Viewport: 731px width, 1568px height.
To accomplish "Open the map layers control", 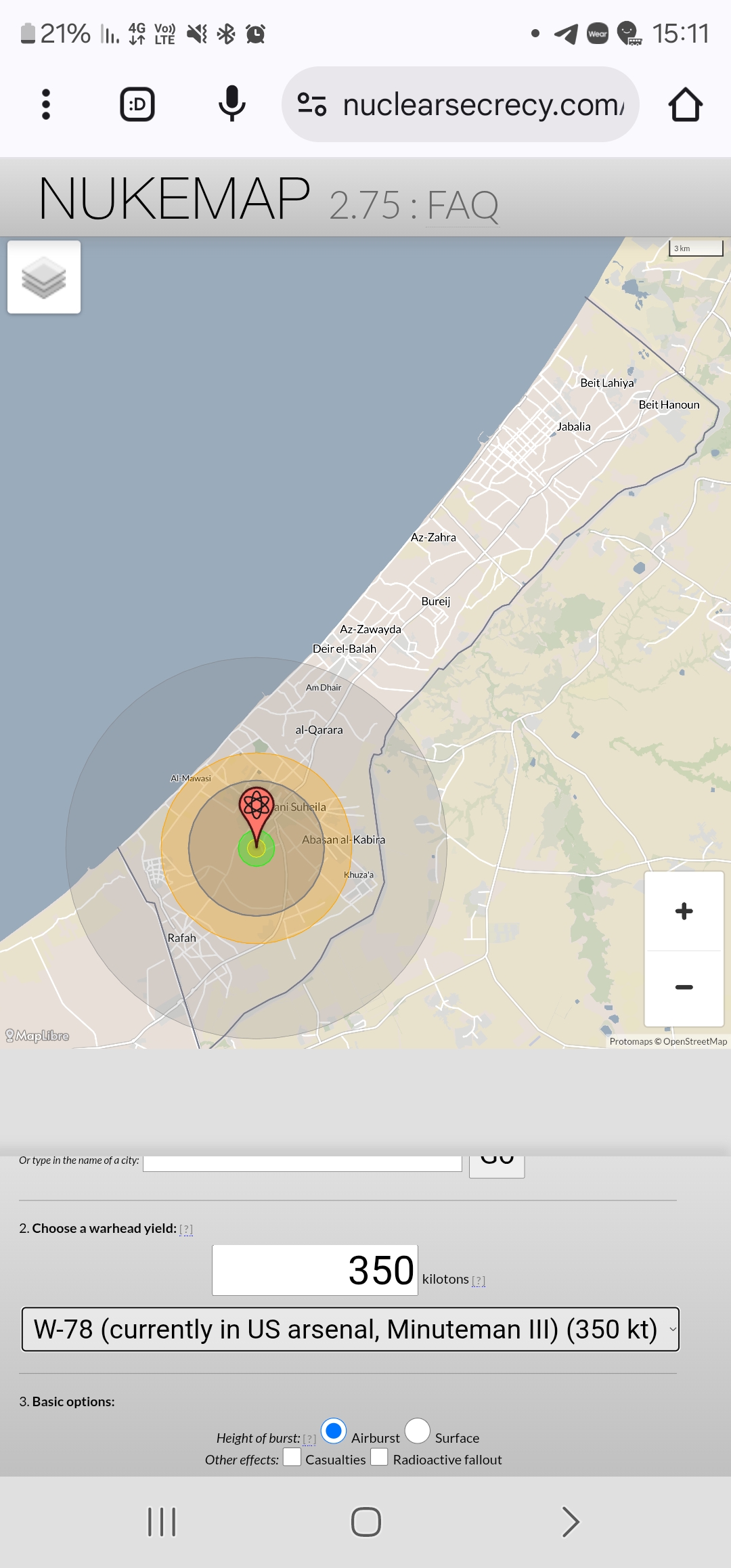I will click(x=44, y=277).
